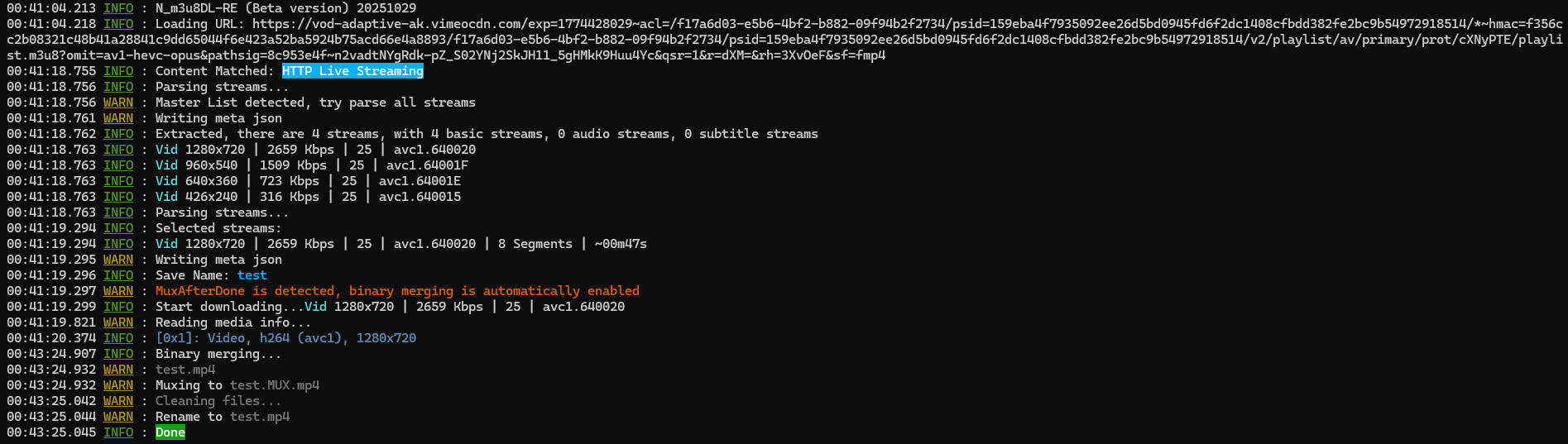Click the WARN label beside Master List detected
Viewport: 1568px width, 444px height.
[118, 103]
